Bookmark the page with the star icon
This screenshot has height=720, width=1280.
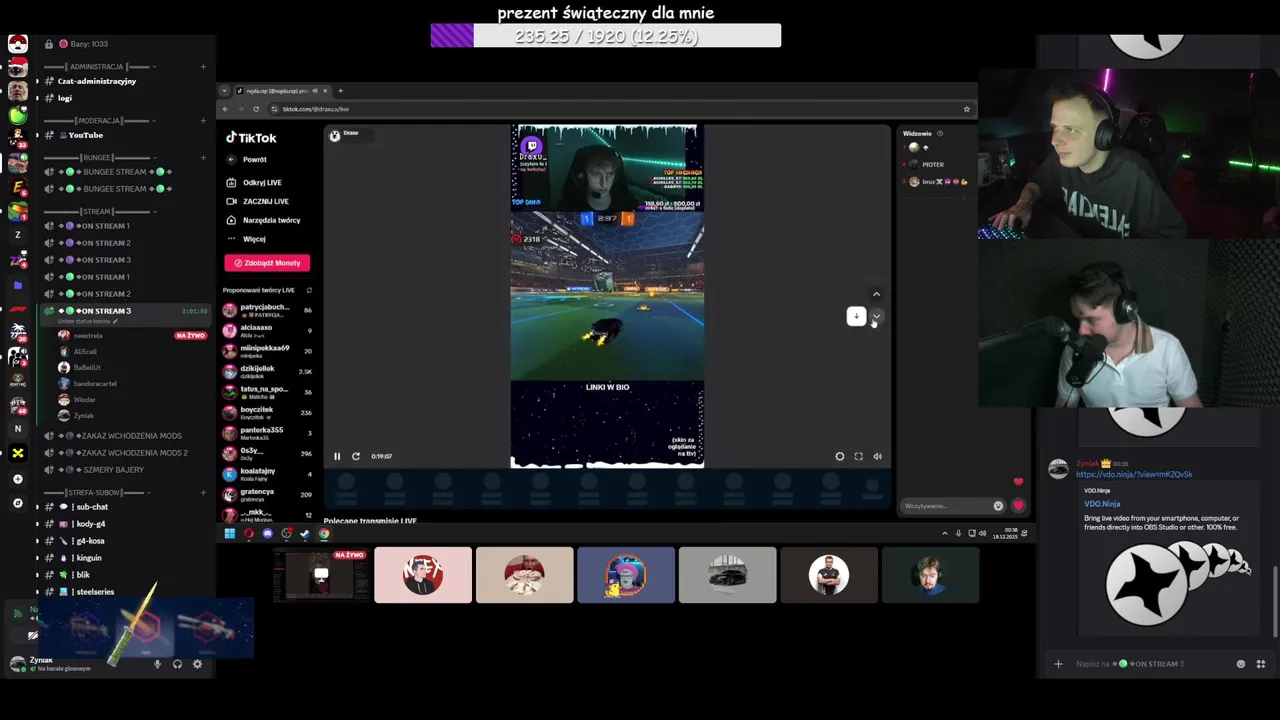point(966,109)
